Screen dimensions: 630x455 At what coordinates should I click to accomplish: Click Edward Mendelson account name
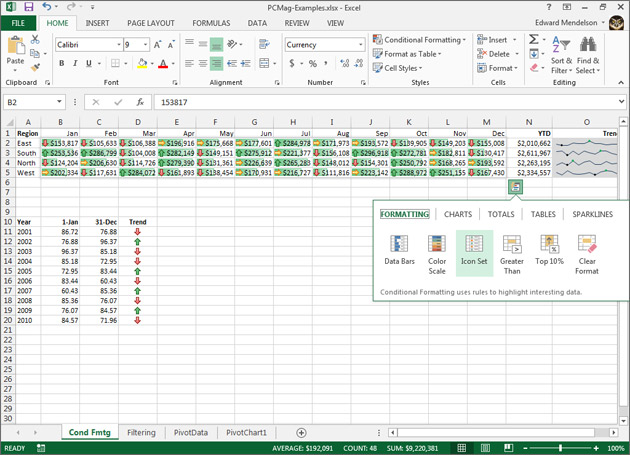566,23
